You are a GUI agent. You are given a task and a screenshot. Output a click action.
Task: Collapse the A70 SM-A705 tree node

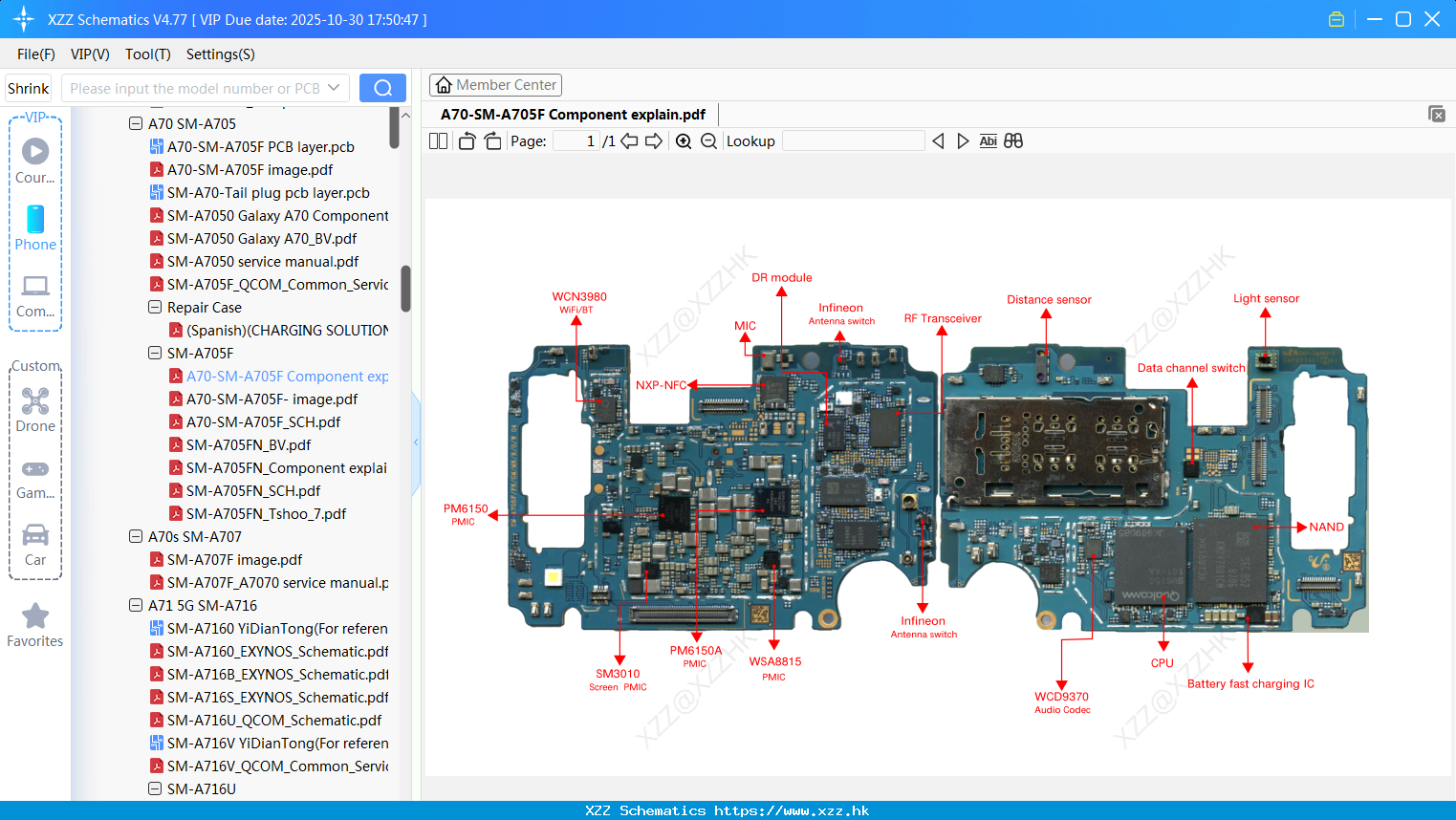pos(136,123)
